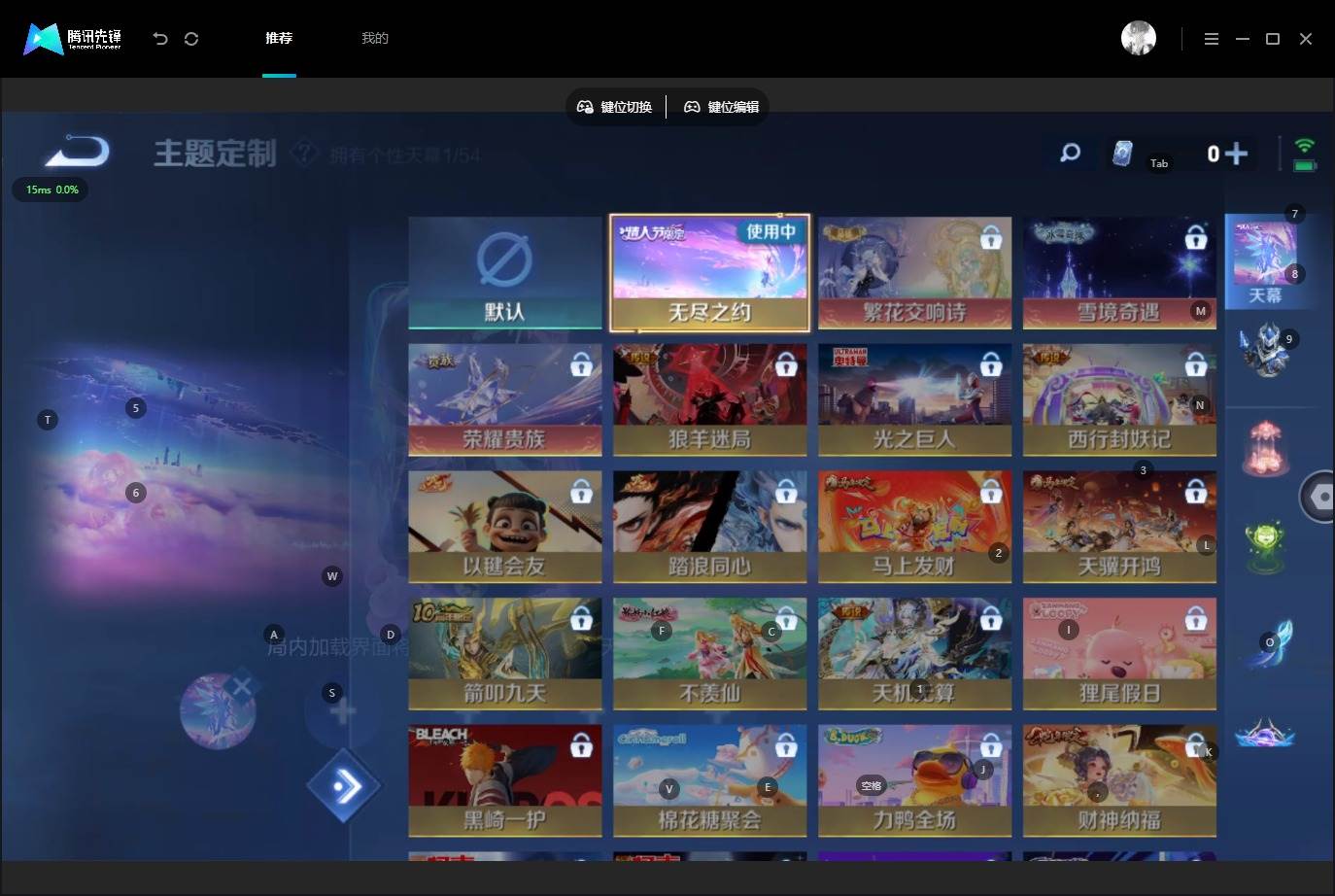Choose the 棉花糖聚会 theme card
Viewport: 1335px width, 896px height.
(x=710, y=780)
